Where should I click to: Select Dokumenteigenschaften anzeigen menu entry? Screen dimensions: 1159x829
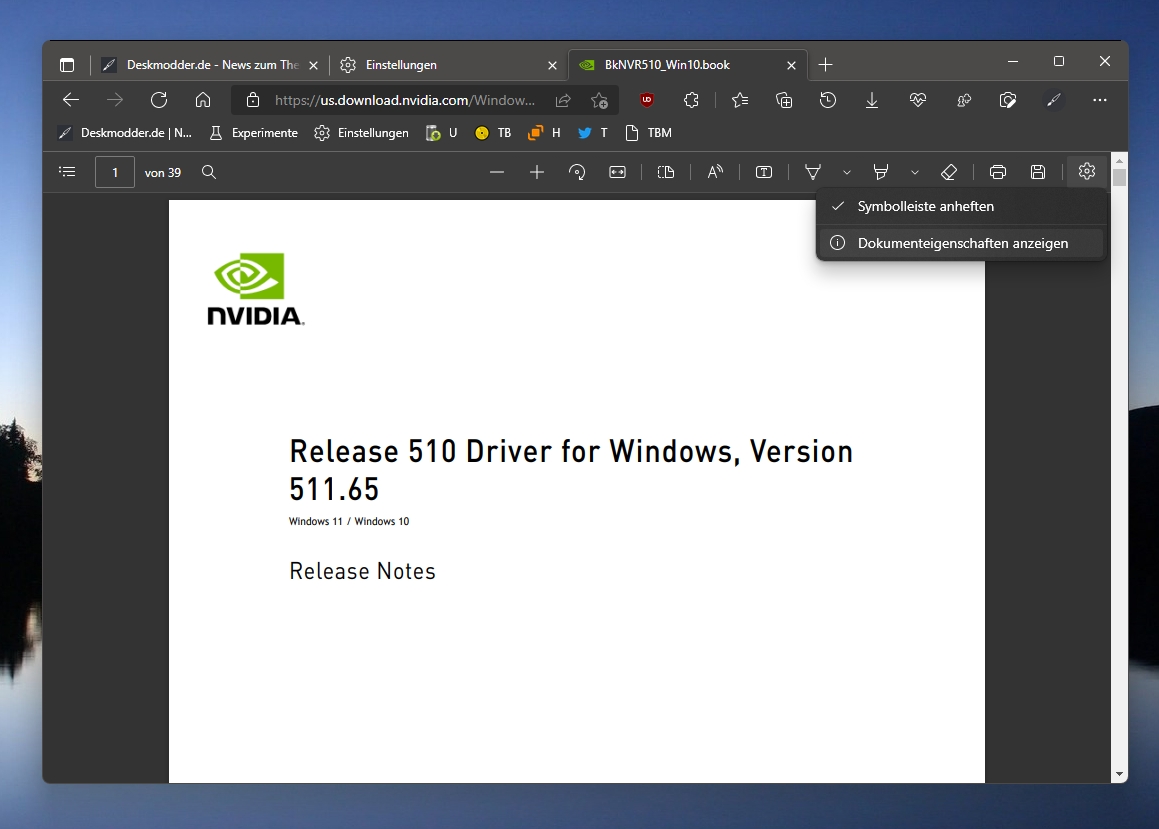click(x=961, y=243)
